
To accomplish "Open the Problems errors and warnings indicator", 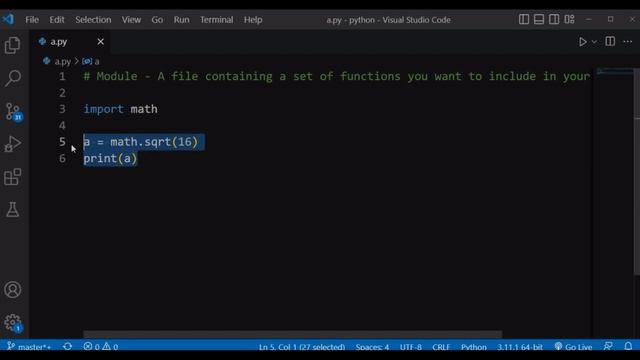I will click(100, 347).
